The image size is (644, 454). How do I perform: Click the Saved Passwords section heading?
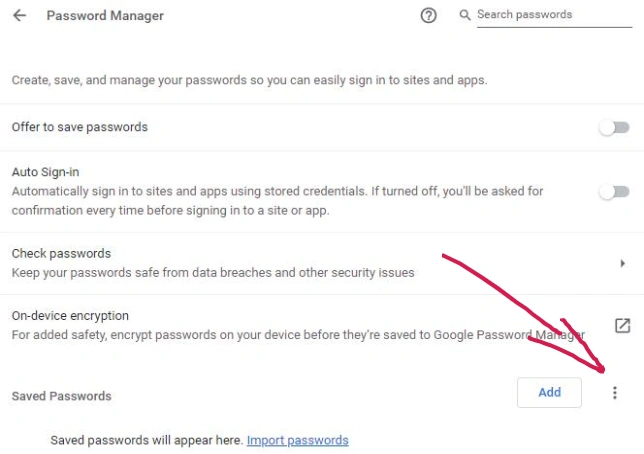tap(62, 396)
